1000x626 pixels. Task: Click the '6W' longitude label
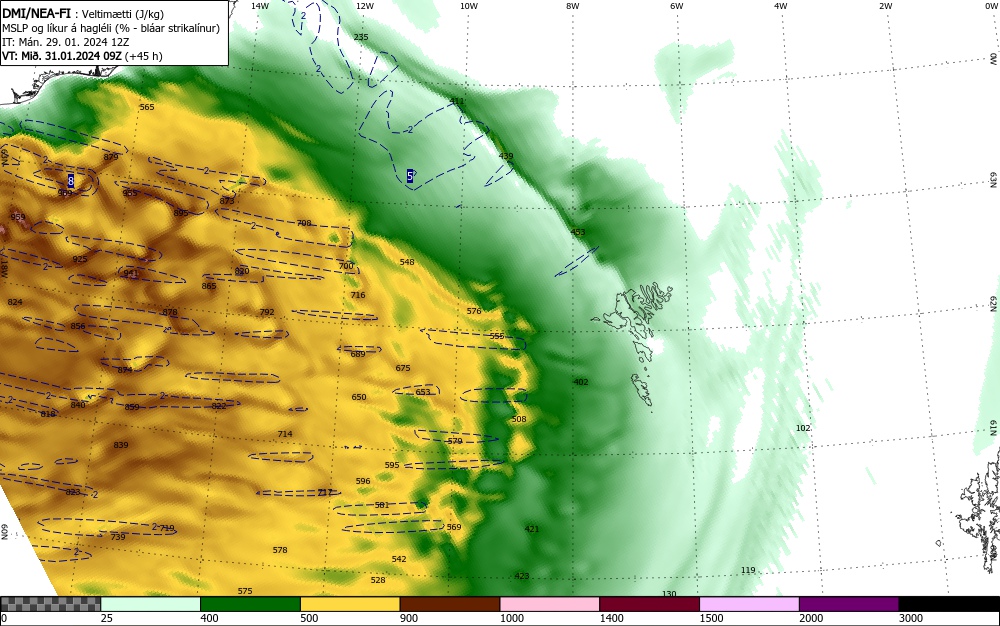[x=677, y=6]
